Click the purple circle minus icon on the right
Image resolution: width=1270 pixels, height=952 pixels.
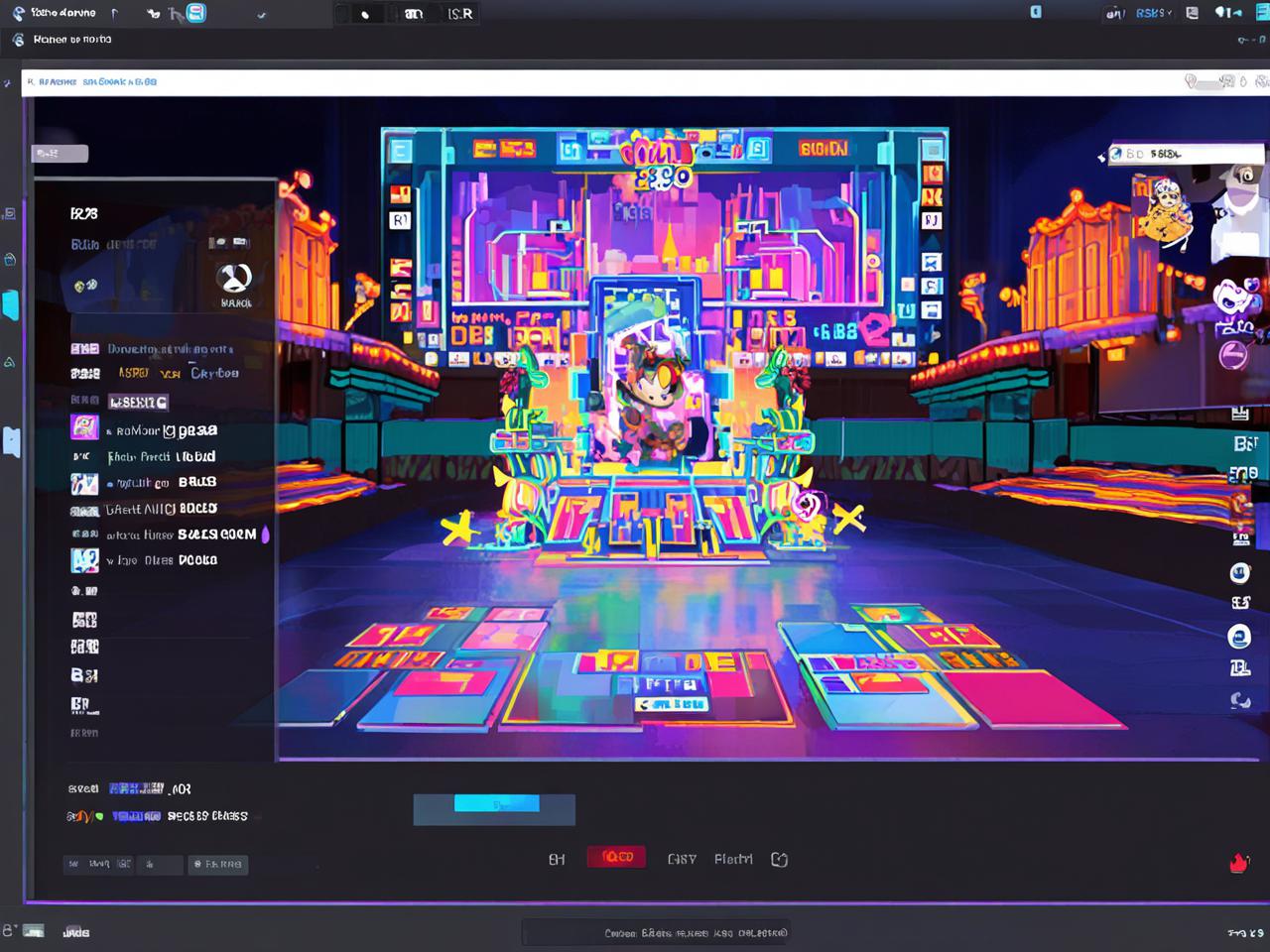(1232, 355)
